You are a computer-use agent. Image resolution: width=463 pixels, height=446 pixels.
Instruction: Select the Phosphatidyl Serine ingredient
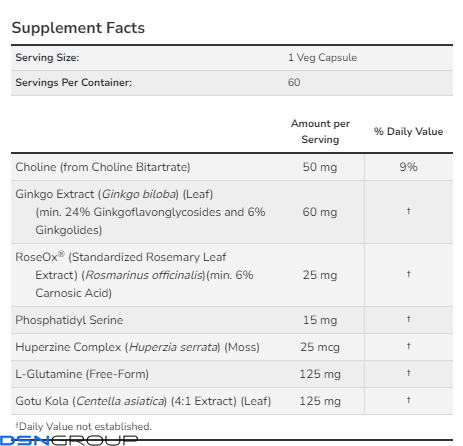pyautogui.click(x=69, y=320)
